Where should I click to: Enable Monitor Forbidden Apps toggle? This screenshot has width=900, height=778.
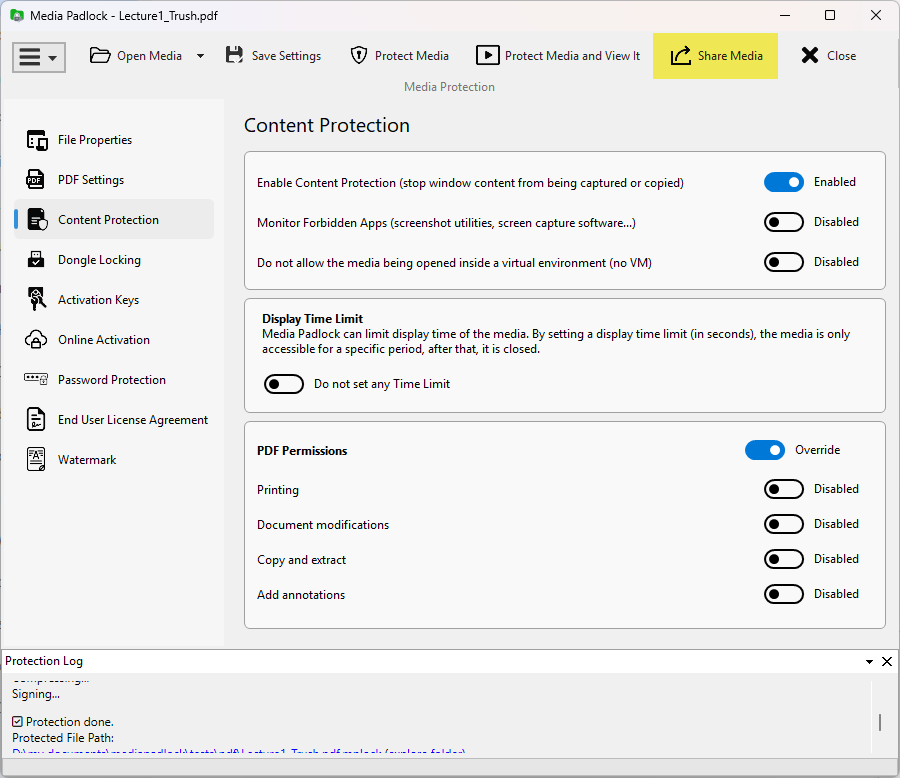point(783,222)
